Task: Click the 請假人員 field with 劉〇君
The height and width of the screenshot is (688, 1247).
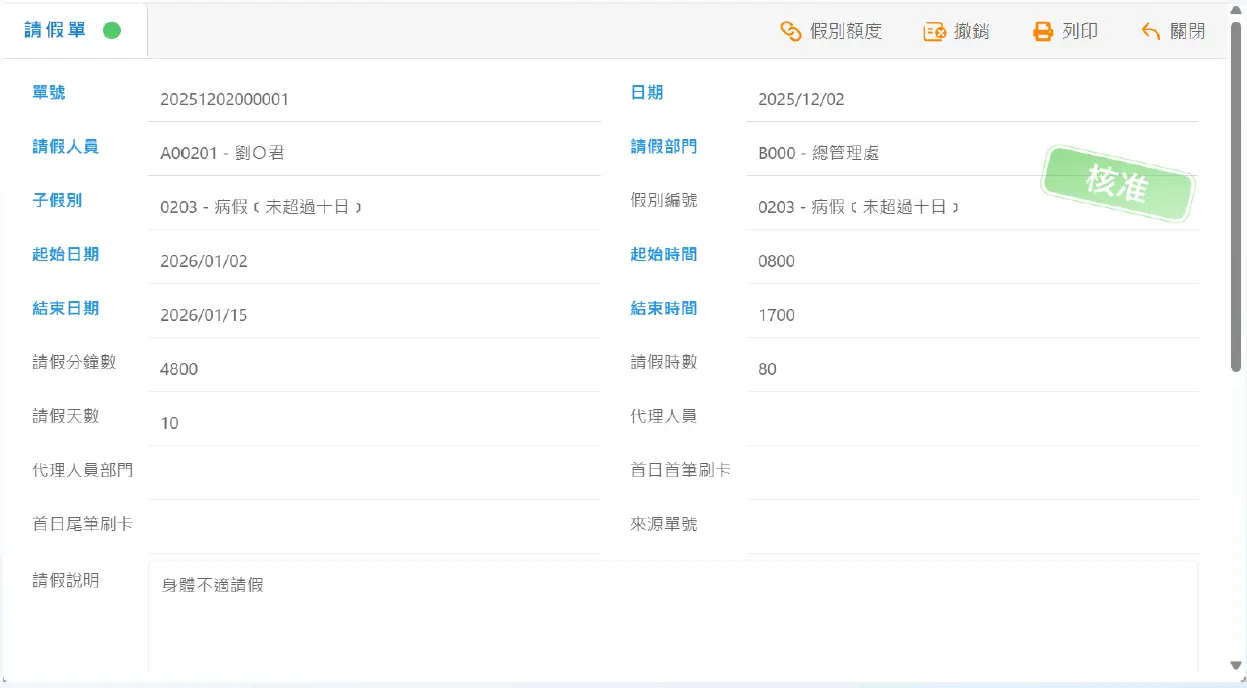Action: 375,153
